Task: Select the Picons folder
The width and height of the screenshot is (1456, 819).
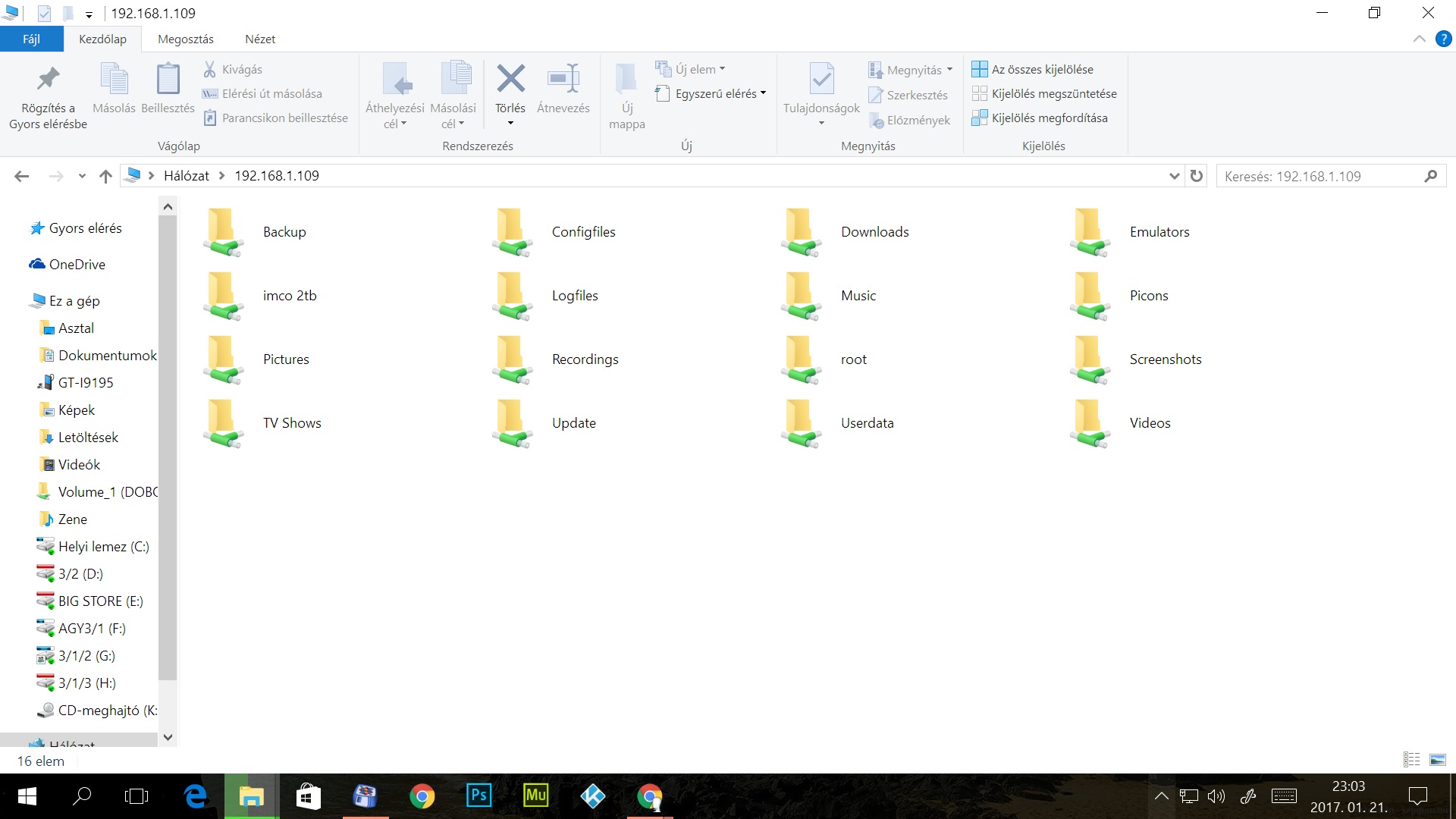Action: pos(1119,295)
